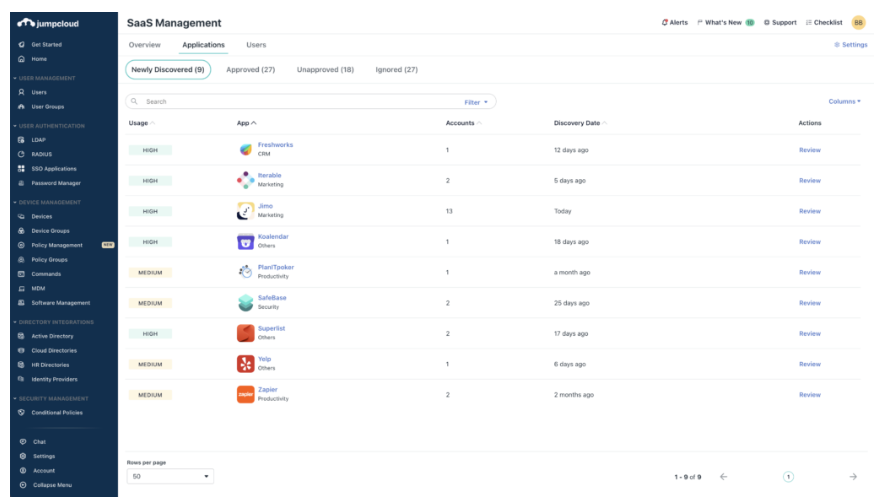Open the Rows per page selector
The width and height of the screenshot is (882, 504).
pos(170,477)
